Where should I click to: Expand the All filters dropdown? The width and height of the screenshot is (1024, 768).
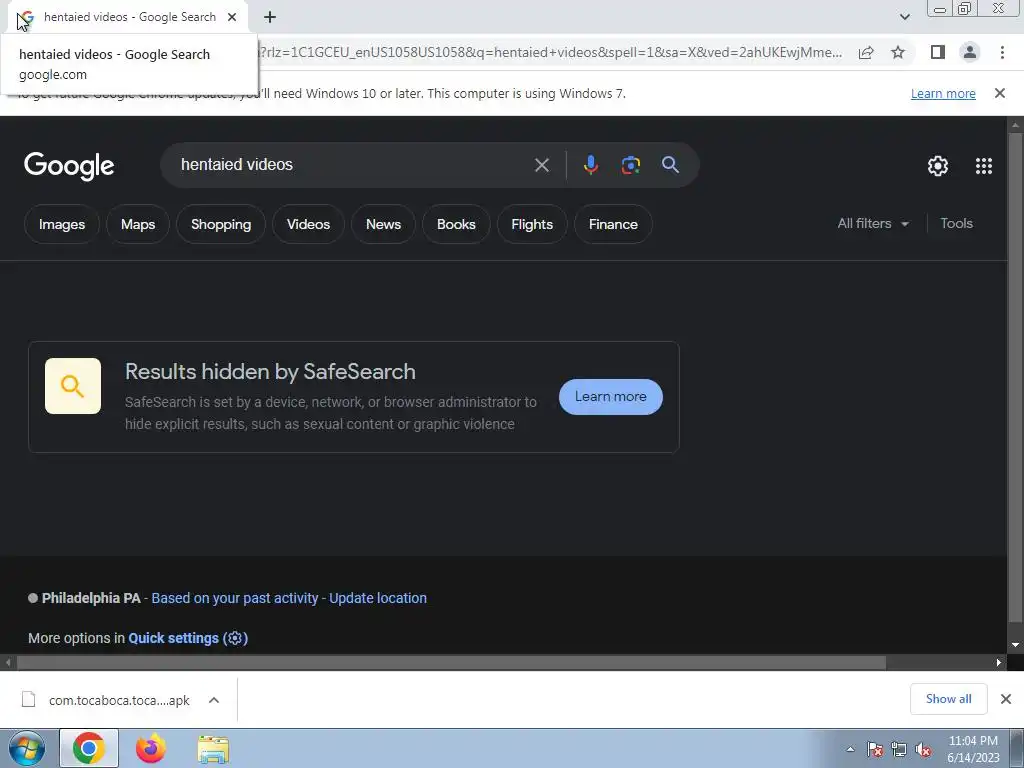pyautogui.click(x=873, y=223)
